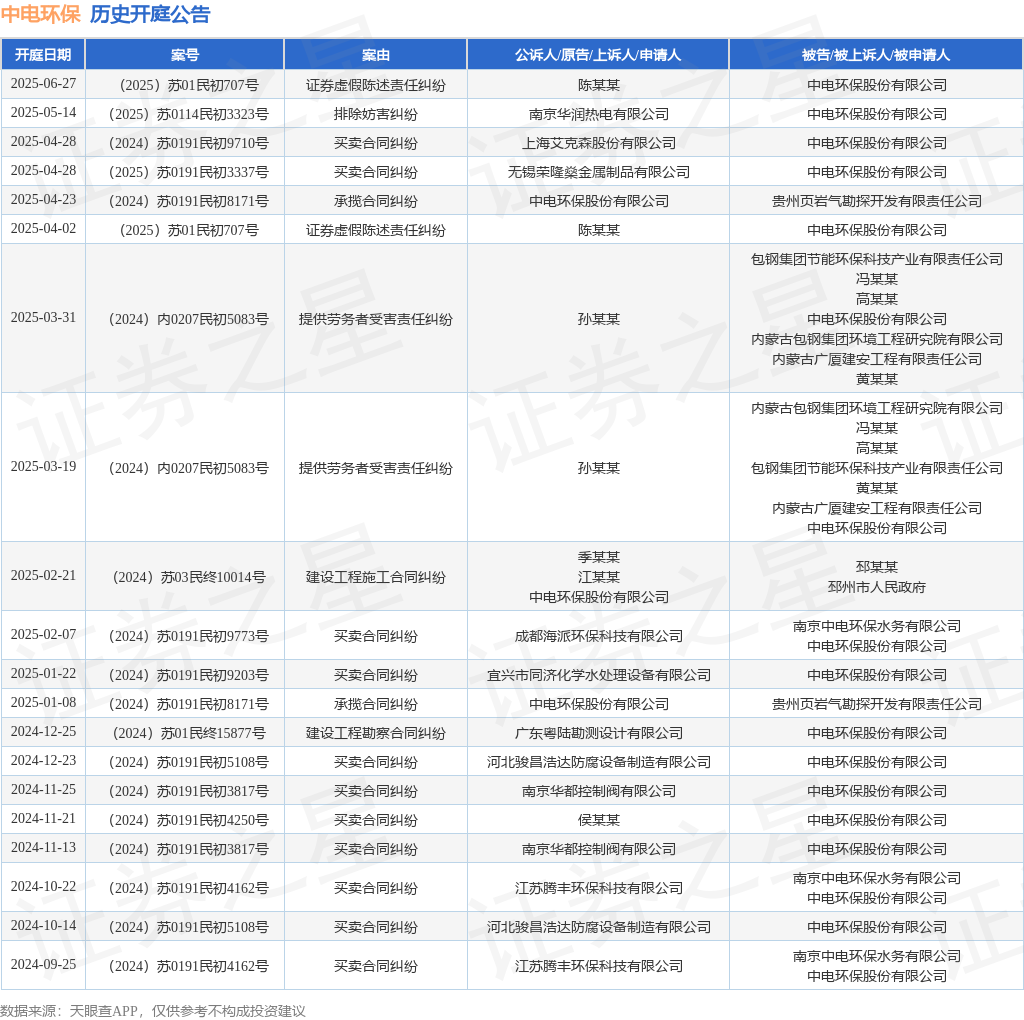Click the 案号 column header

(x=185, y=55)
